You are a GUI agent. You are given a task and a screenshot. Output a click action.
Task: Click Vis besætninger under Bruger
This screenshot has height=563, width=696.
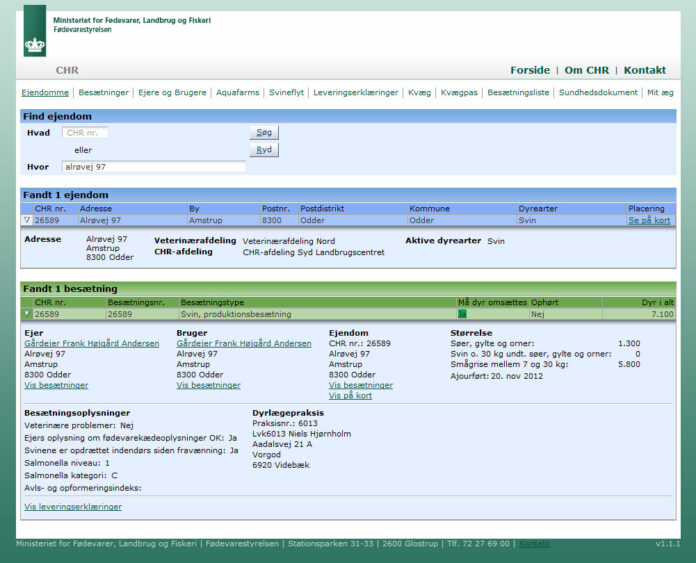(208, 385)
